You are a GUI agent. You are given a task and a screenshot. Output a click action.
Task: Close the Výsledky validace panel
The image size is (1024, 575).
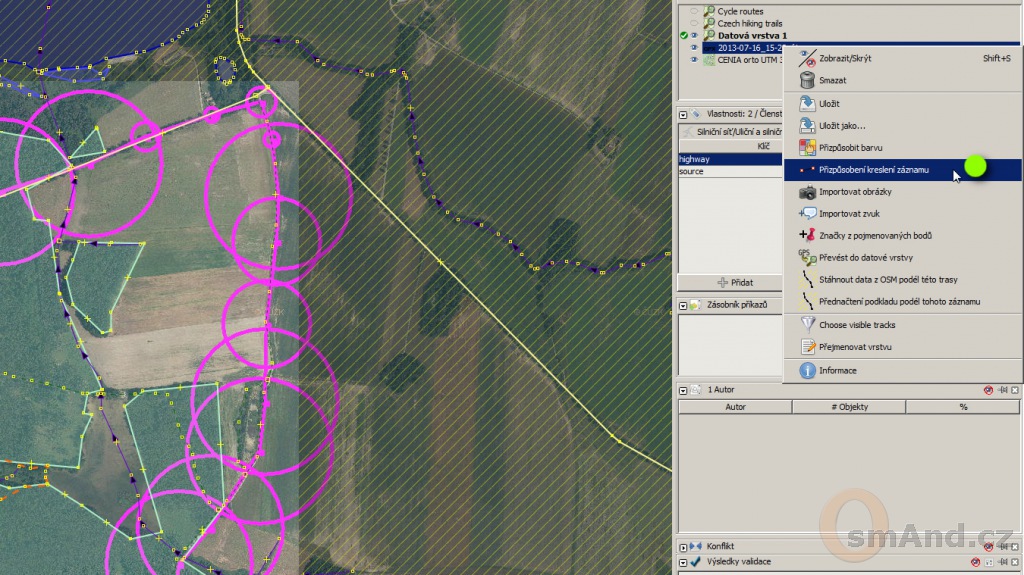click(x=1015, y=562)
